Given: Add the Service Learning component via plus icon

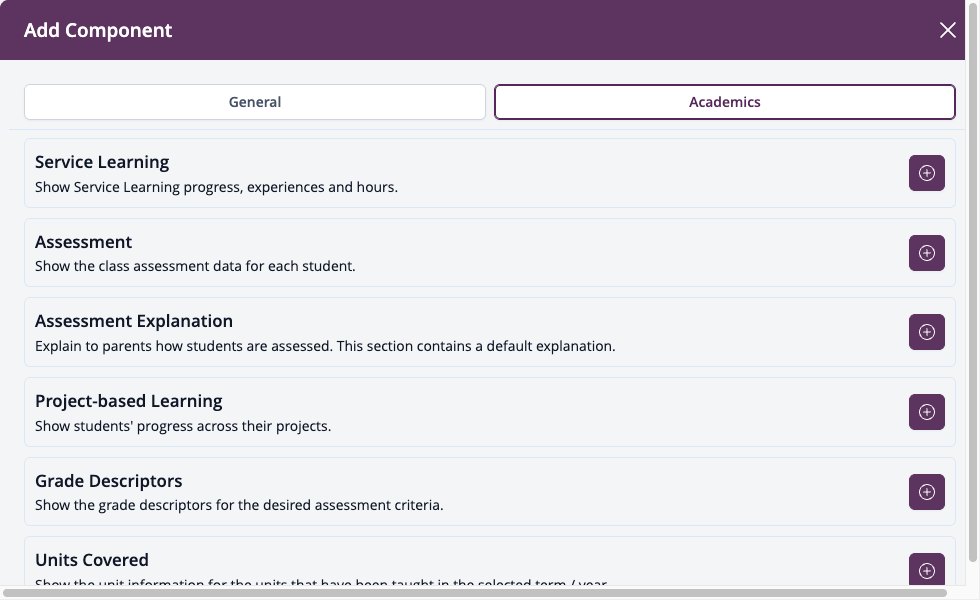Looking at the screenshot, I should pyautogui.click(x=926, y=173).
